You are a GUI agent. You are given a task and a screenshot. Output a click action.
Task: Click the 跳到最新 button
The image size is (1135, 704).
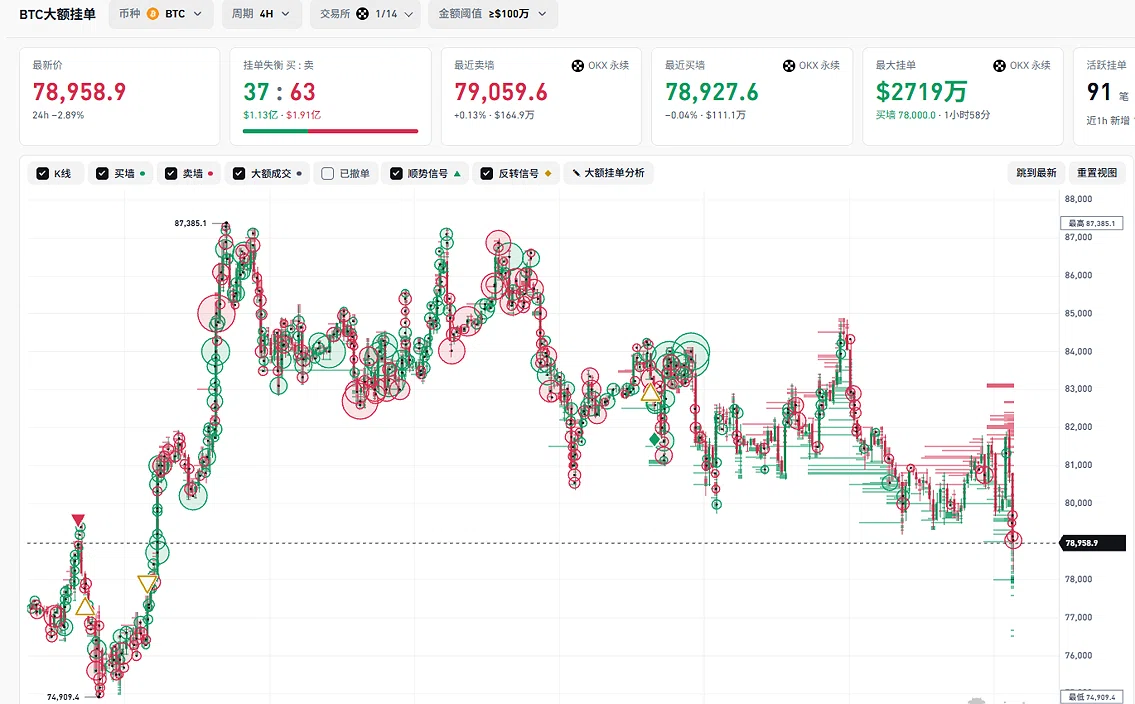click(1036, 173)
